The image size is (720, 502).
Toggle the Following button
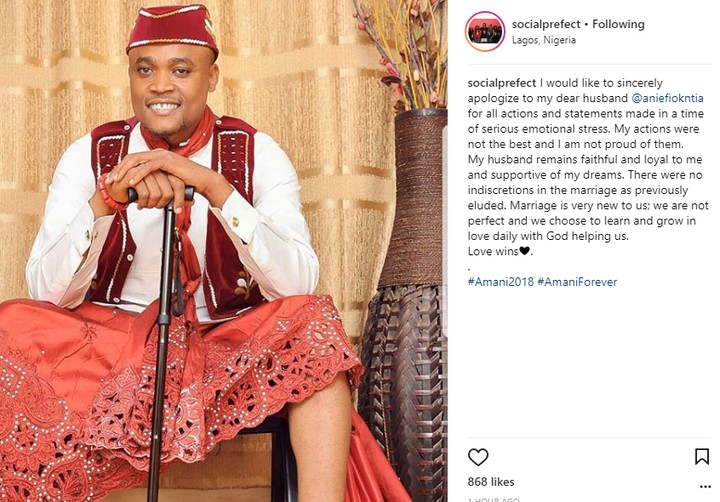tap(618, 24)
